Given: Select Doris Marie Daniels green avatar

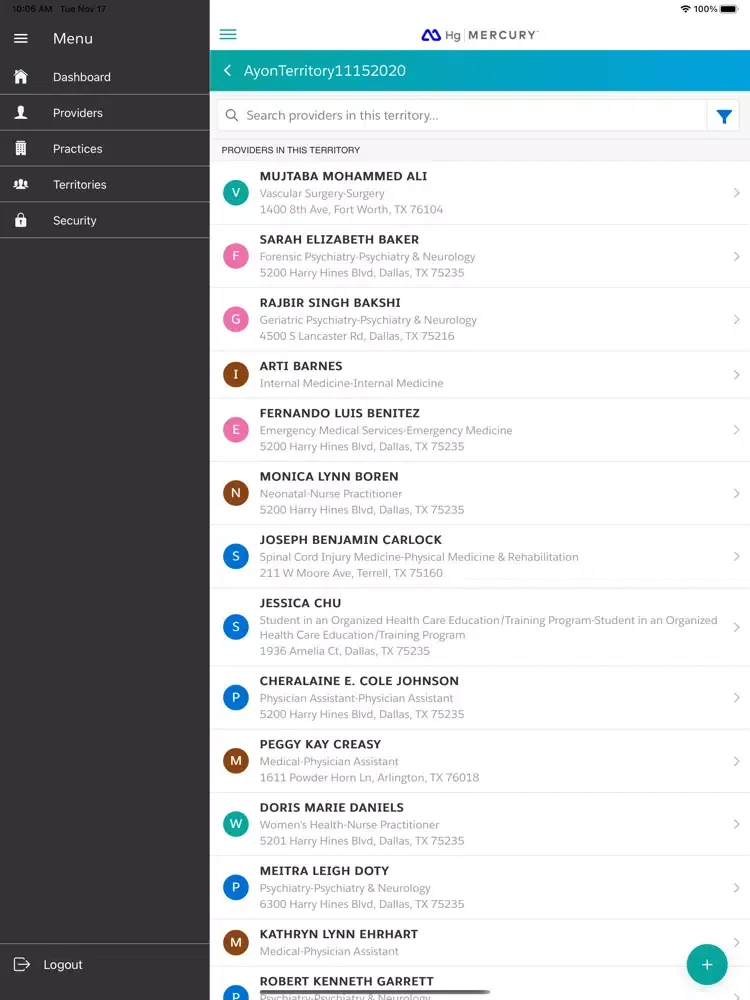Looking at the screenshot, I should pos(236,824).
